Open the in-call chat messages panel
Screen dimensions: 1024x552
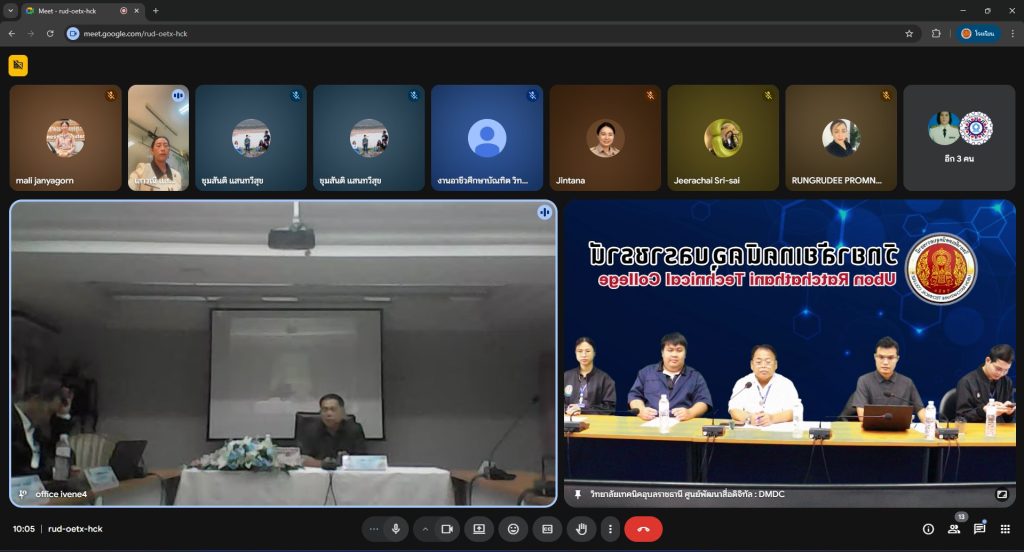pyautogui.click(x=979, y=529)
